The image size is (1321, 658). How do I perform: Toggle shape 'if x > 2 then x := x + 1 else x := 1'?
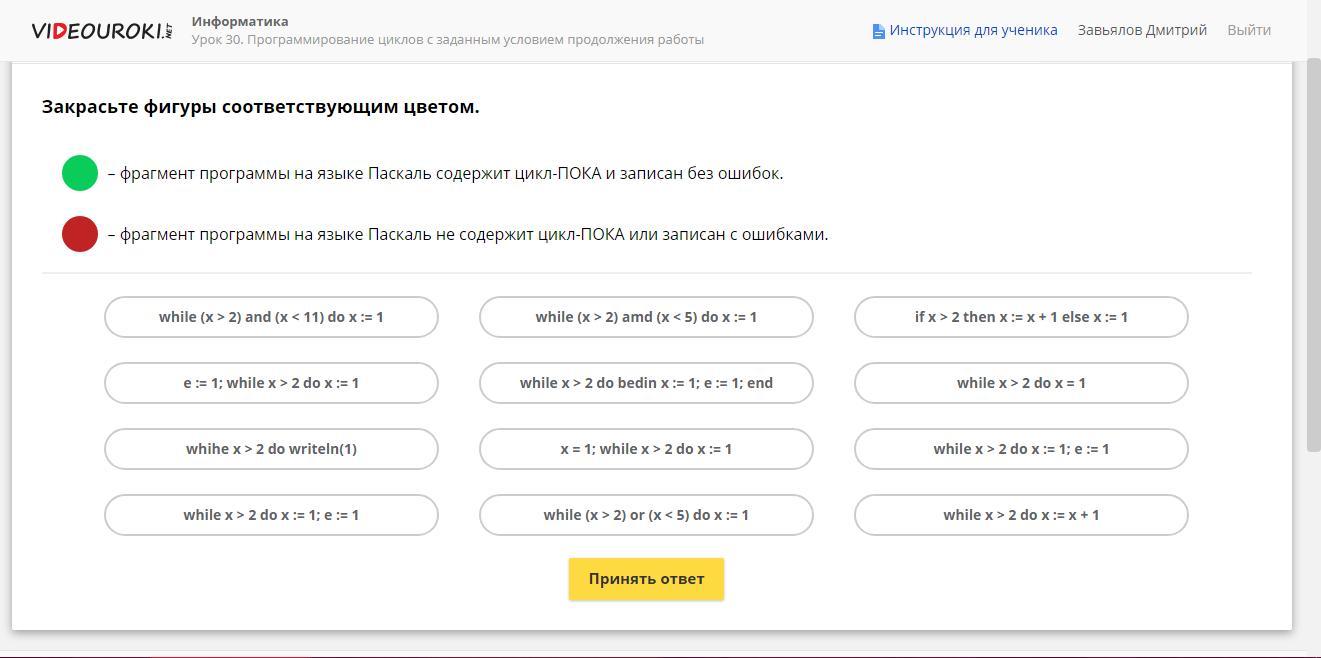[1021, 317]
